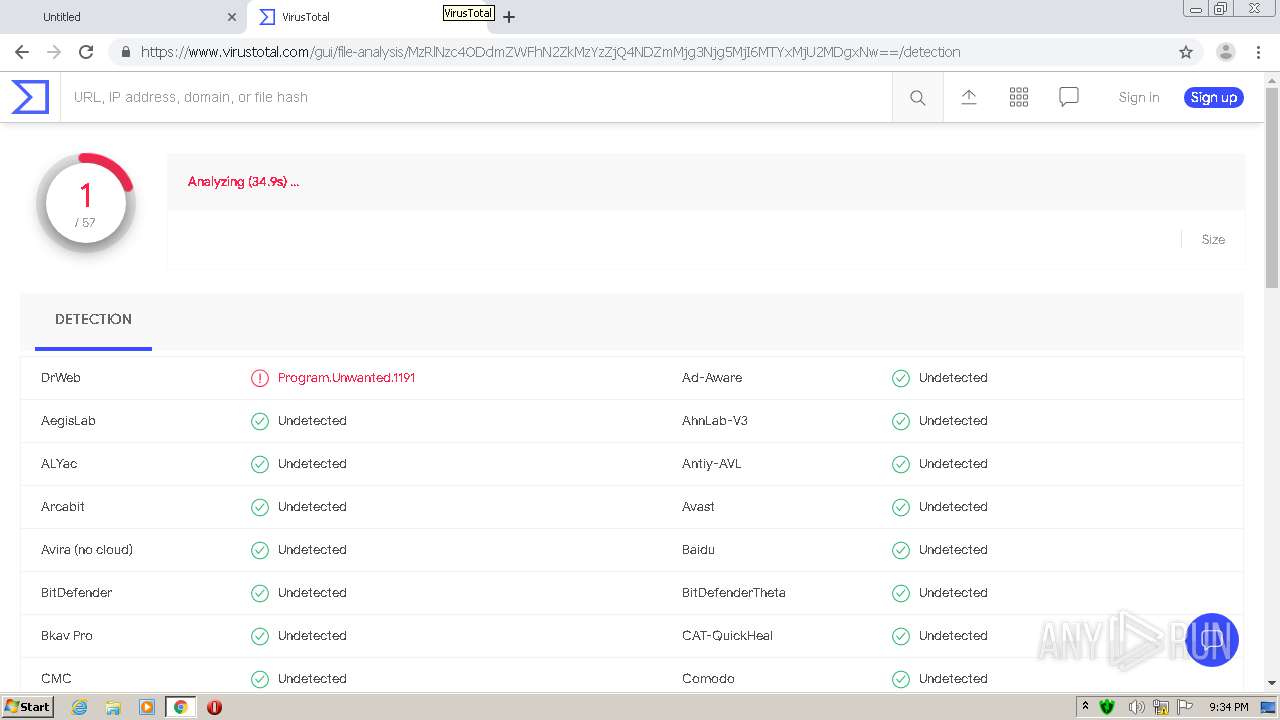Click the BitDefenderTheta engine name

[734, 593]
